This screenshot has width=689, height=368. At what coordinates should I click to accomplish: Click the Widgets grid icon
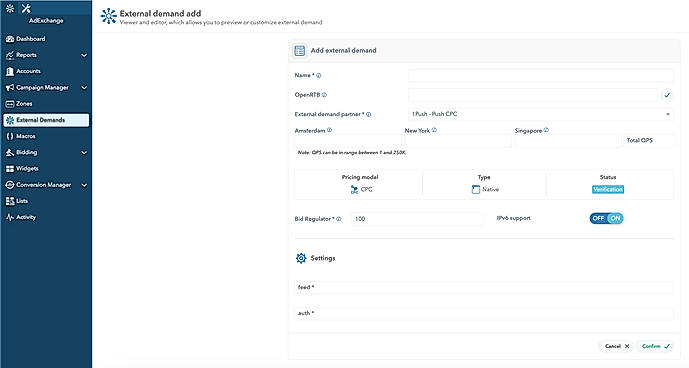(10, 169)
